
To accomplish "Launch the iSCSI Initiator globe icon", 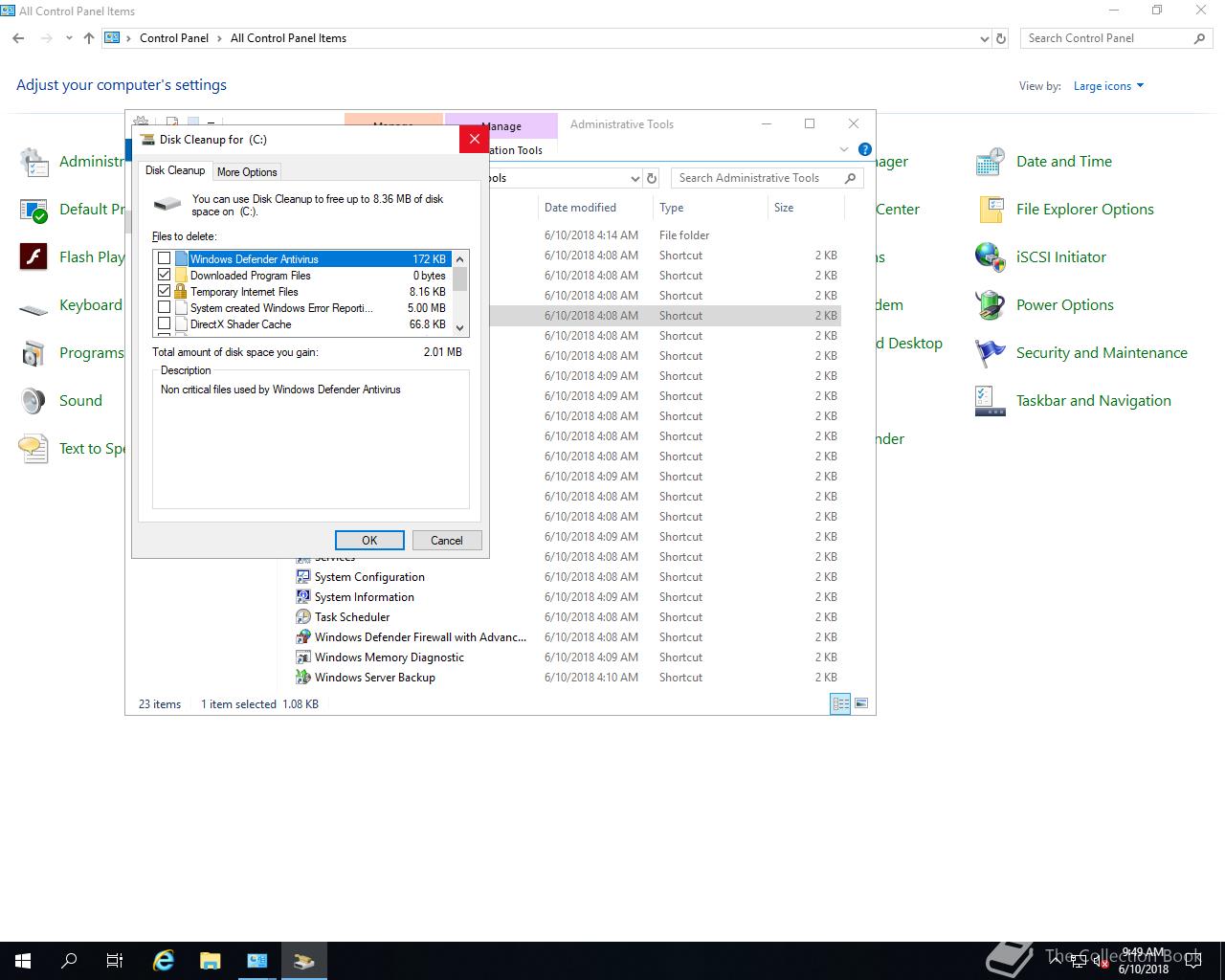I will [x=990, y=257].
